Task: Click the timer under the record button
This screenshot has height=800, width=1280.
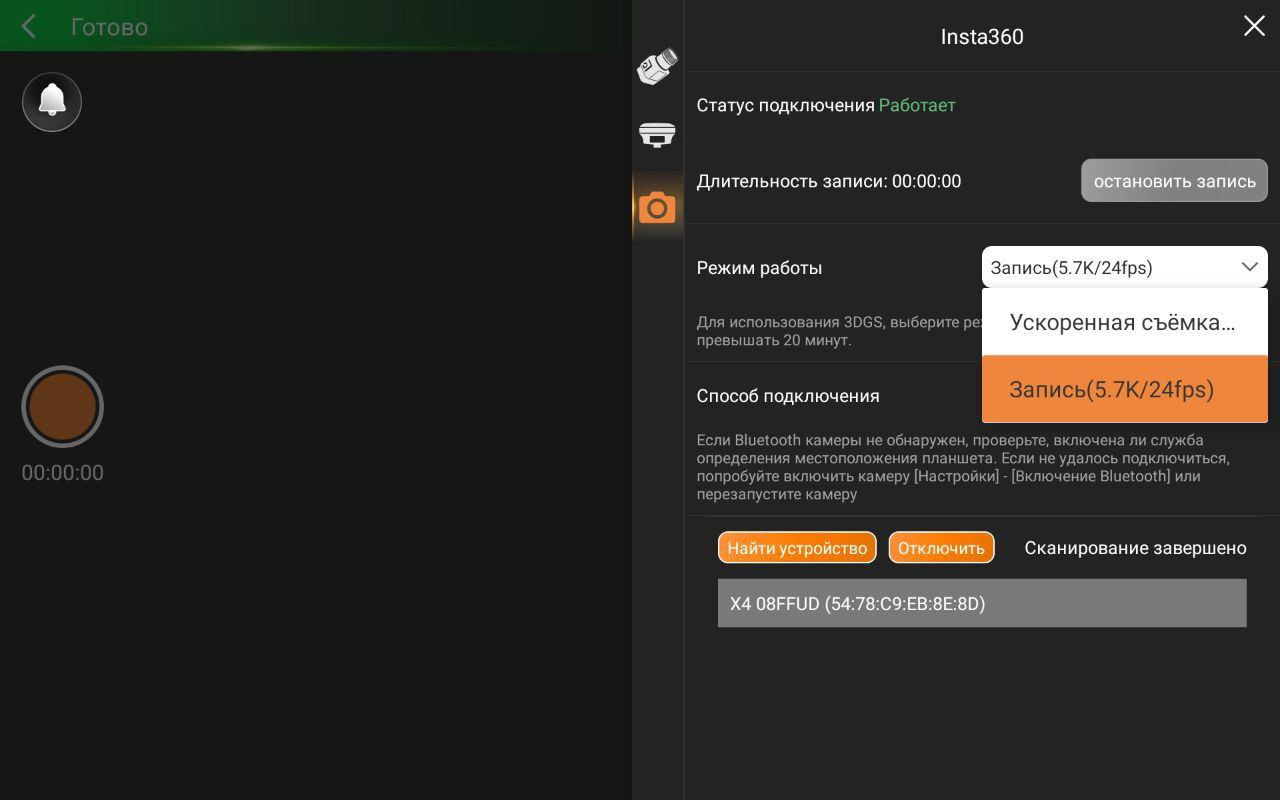Action: [x=63, y=473]
